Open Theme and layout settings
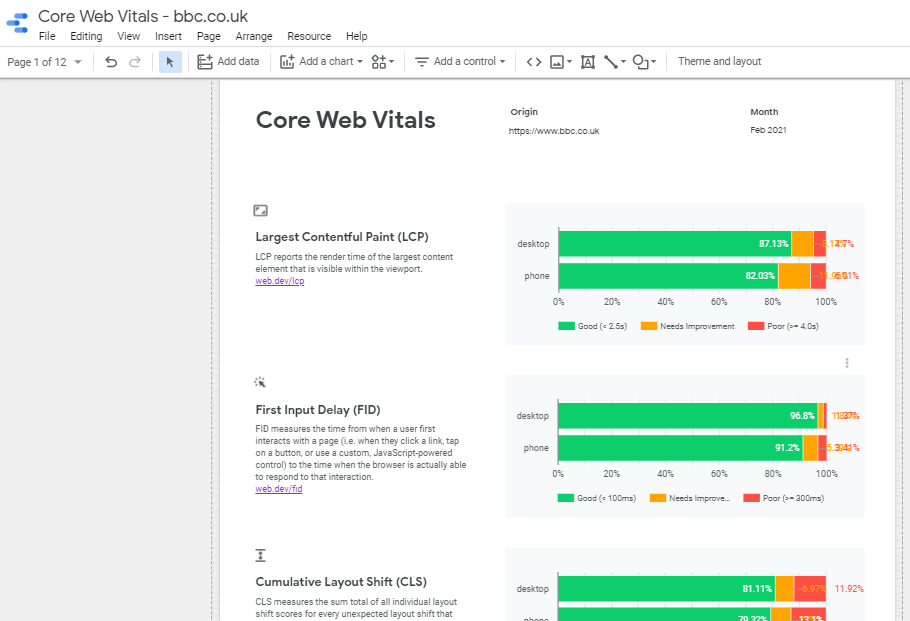This screenshot has height=621, width=910. click(x=719, y=61)
